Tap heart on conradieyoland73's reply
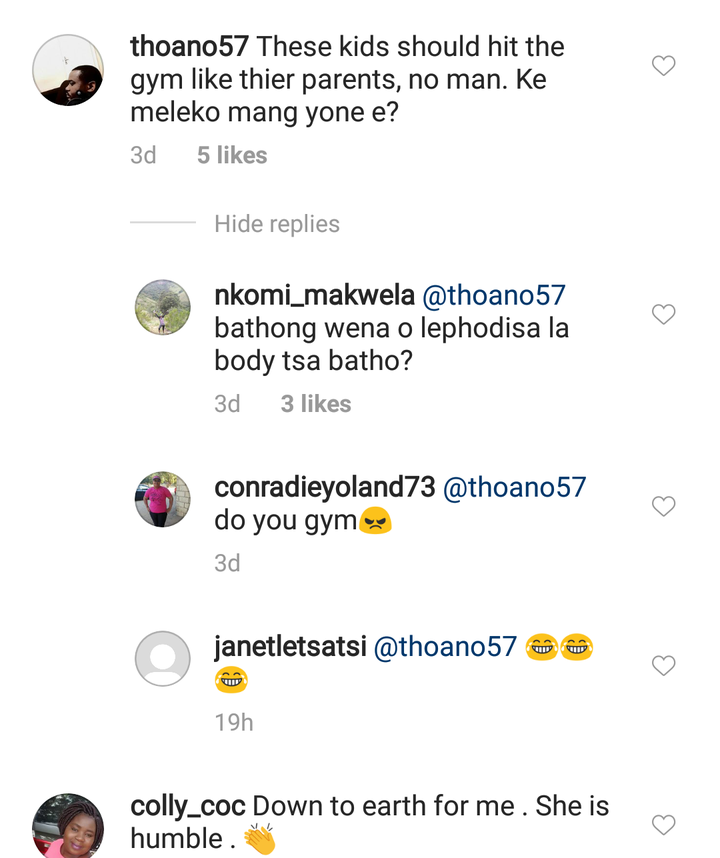Image resolution: width=720 pixels, height=858 pixels. tap(664, 507)
